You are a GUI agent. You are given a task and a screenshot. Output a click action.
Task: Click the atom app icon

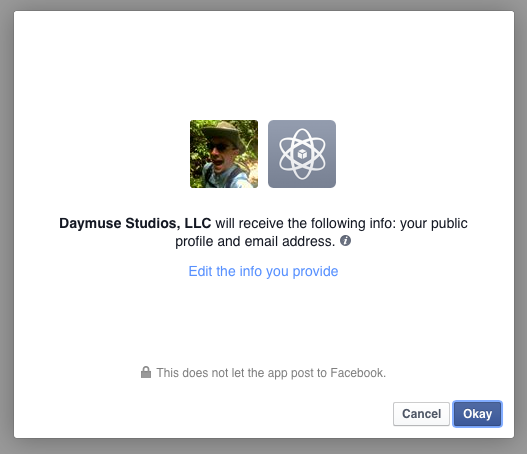click(x=302, y=154)
